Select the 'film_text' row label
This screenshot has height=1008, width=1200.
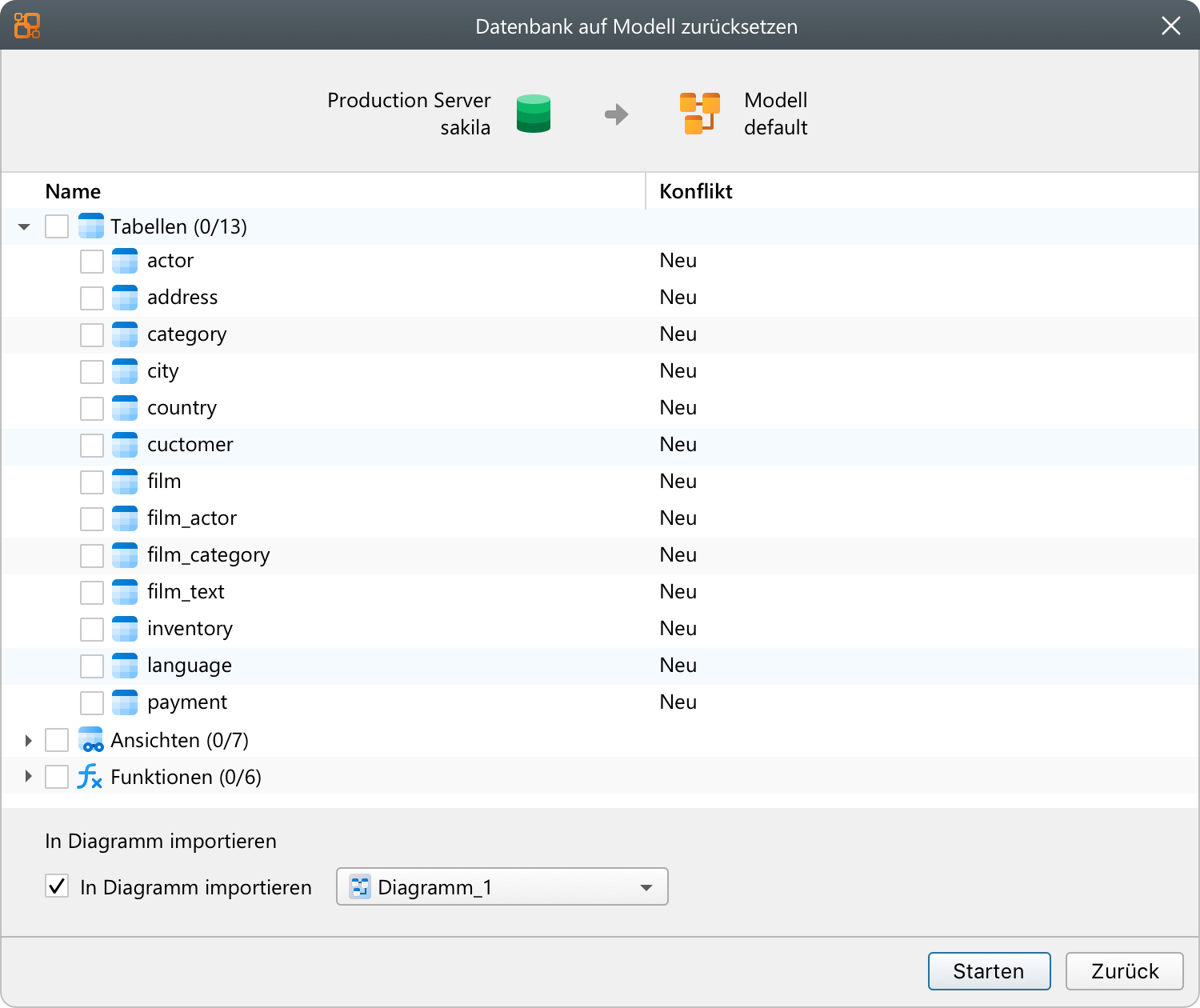(x=186, y=592)
